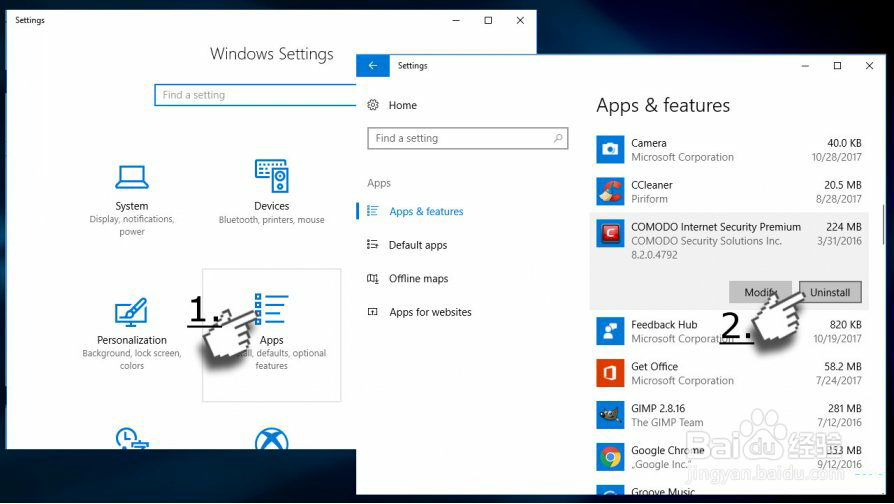The width and height of the screenshot is (894, 504).
Task: Open the Apps category tile
Action: coord(271,335)
